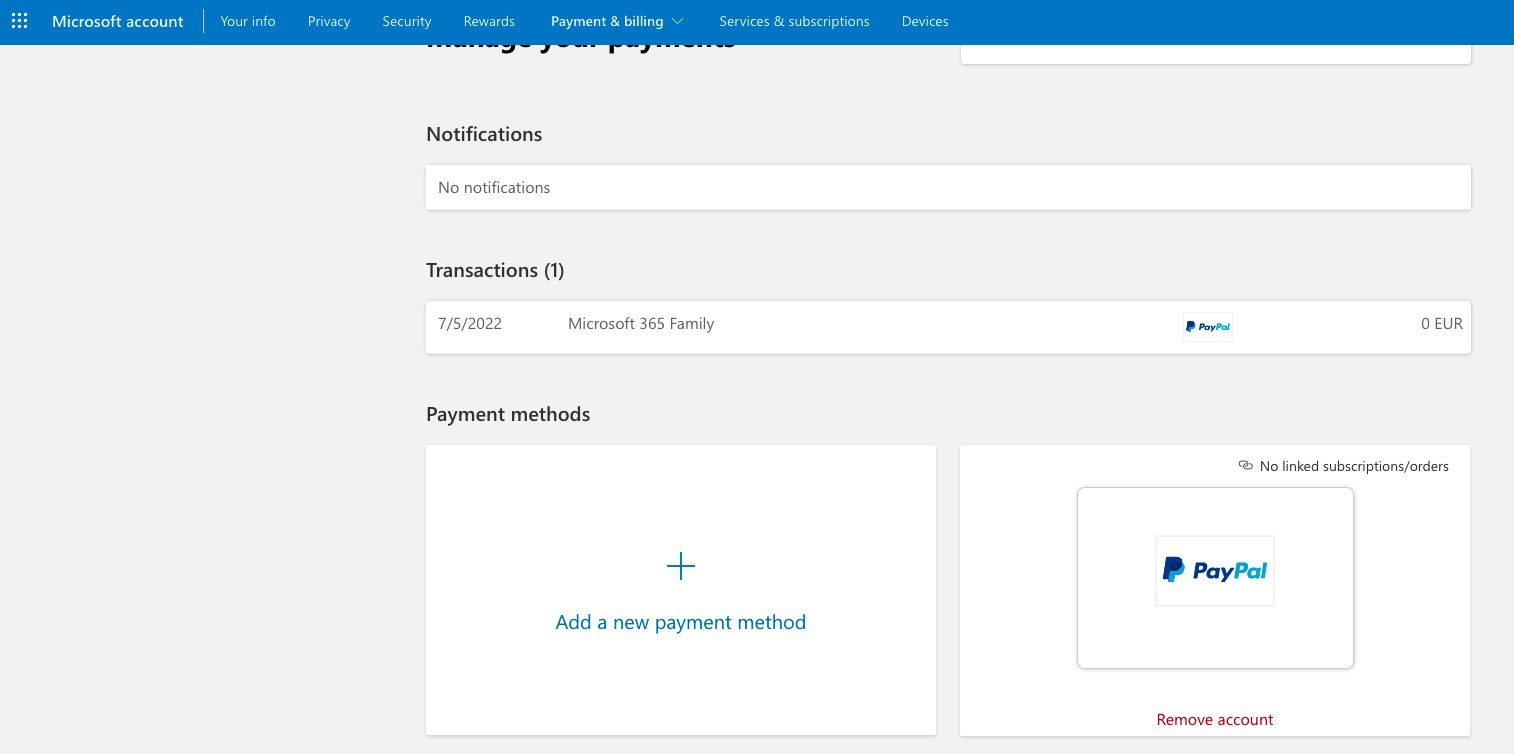The width and height of the screenshot is (1514, 754).
Task: Select the Microsoft 365 Family transaction
Action: click(x=641, y=323)
